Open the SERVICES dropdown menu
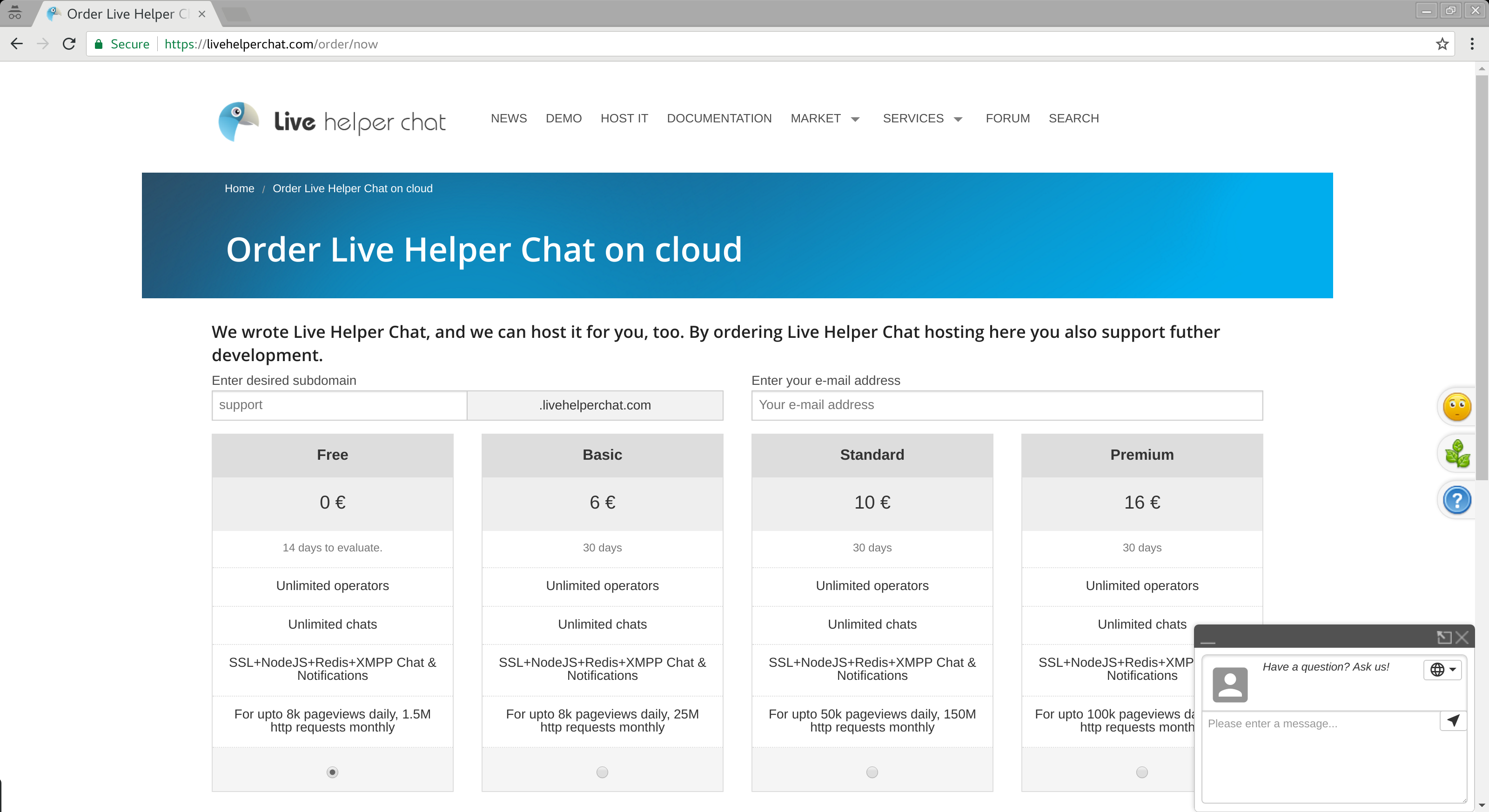This screenshot has height=812, width=1489. click(x=922, y=119)
